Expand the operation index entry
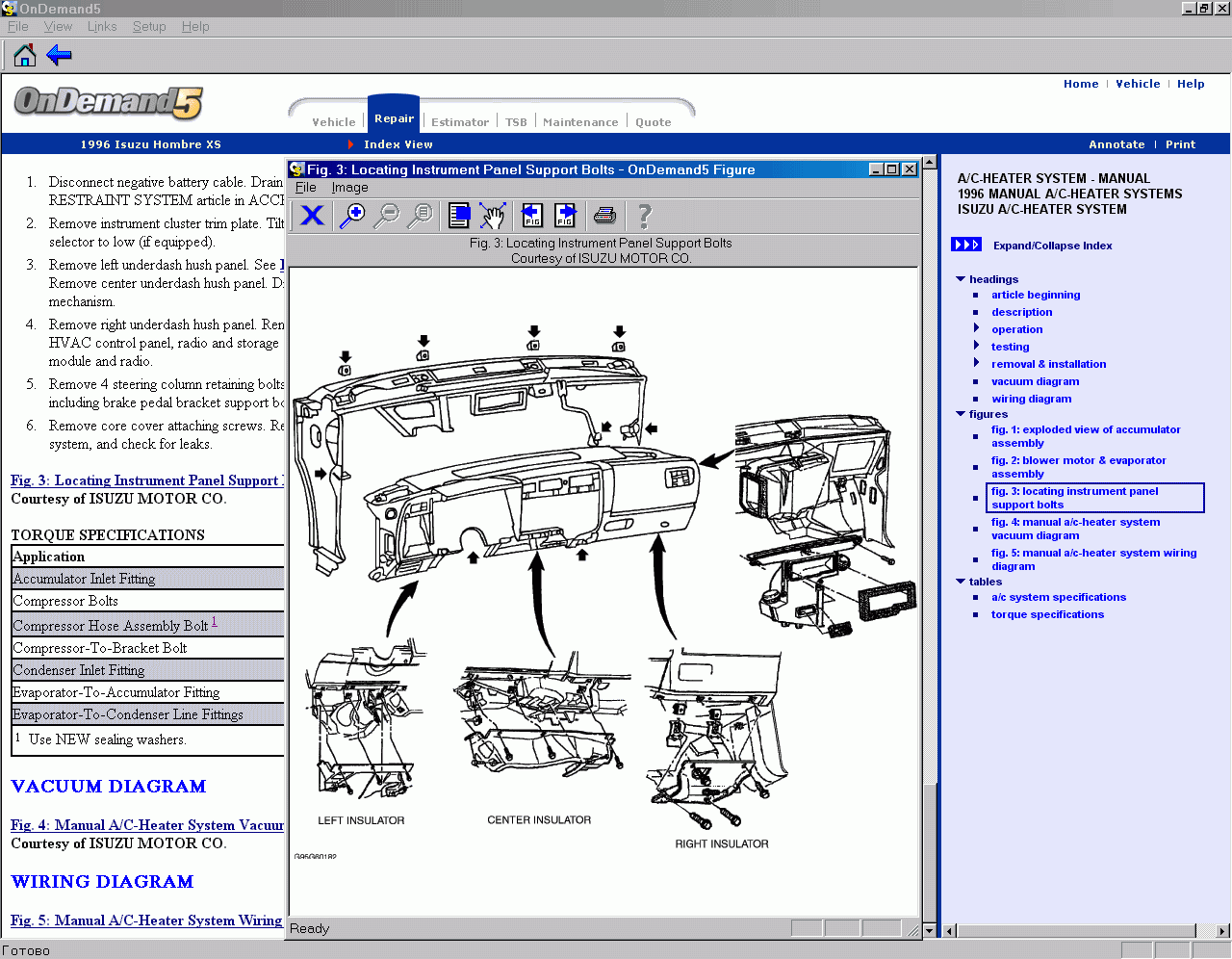The height and width of the screenshot is (959, 1232). click(x=976, y=329)
